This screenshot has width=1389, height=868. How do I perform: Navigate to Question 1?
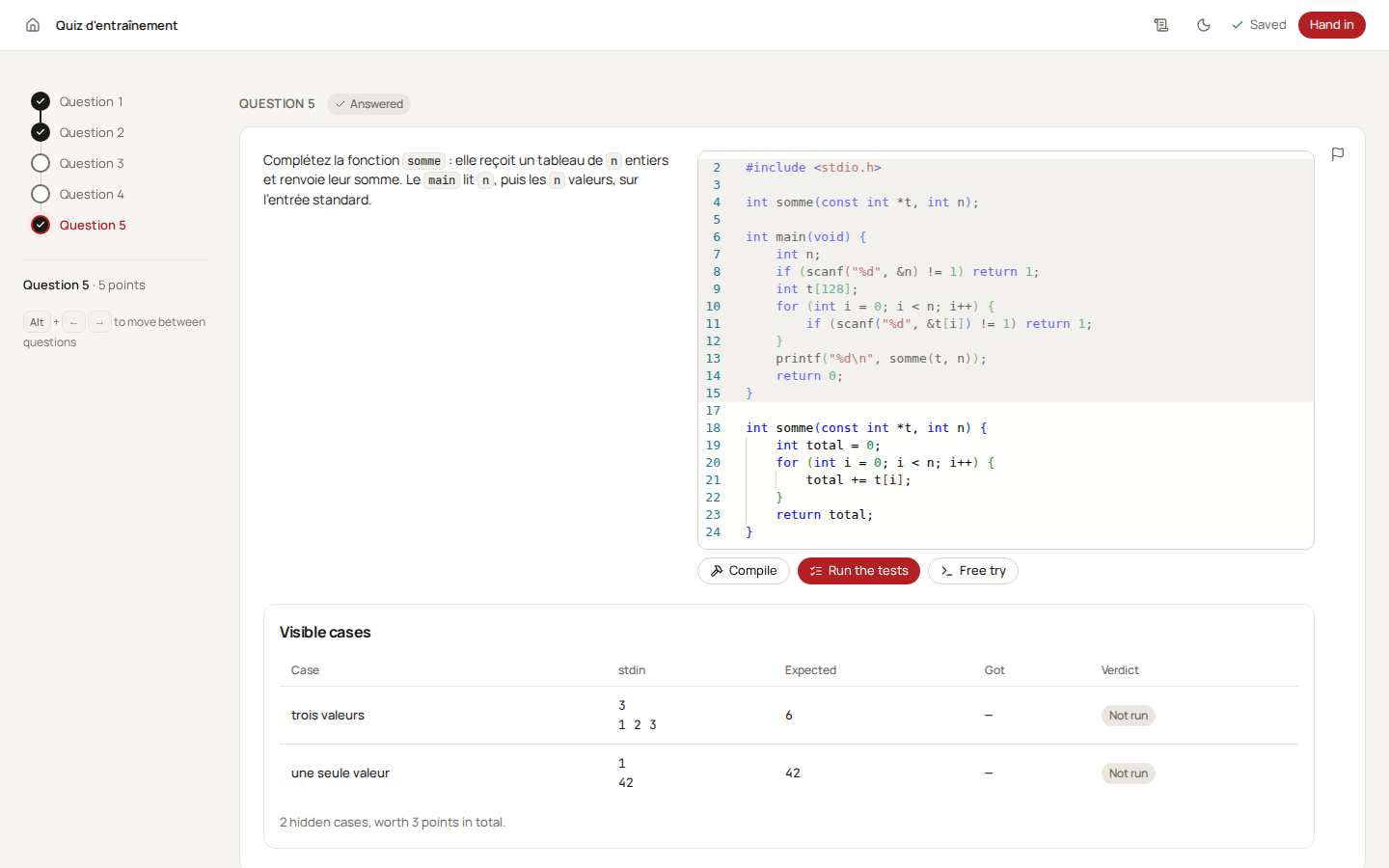point(77,101)
